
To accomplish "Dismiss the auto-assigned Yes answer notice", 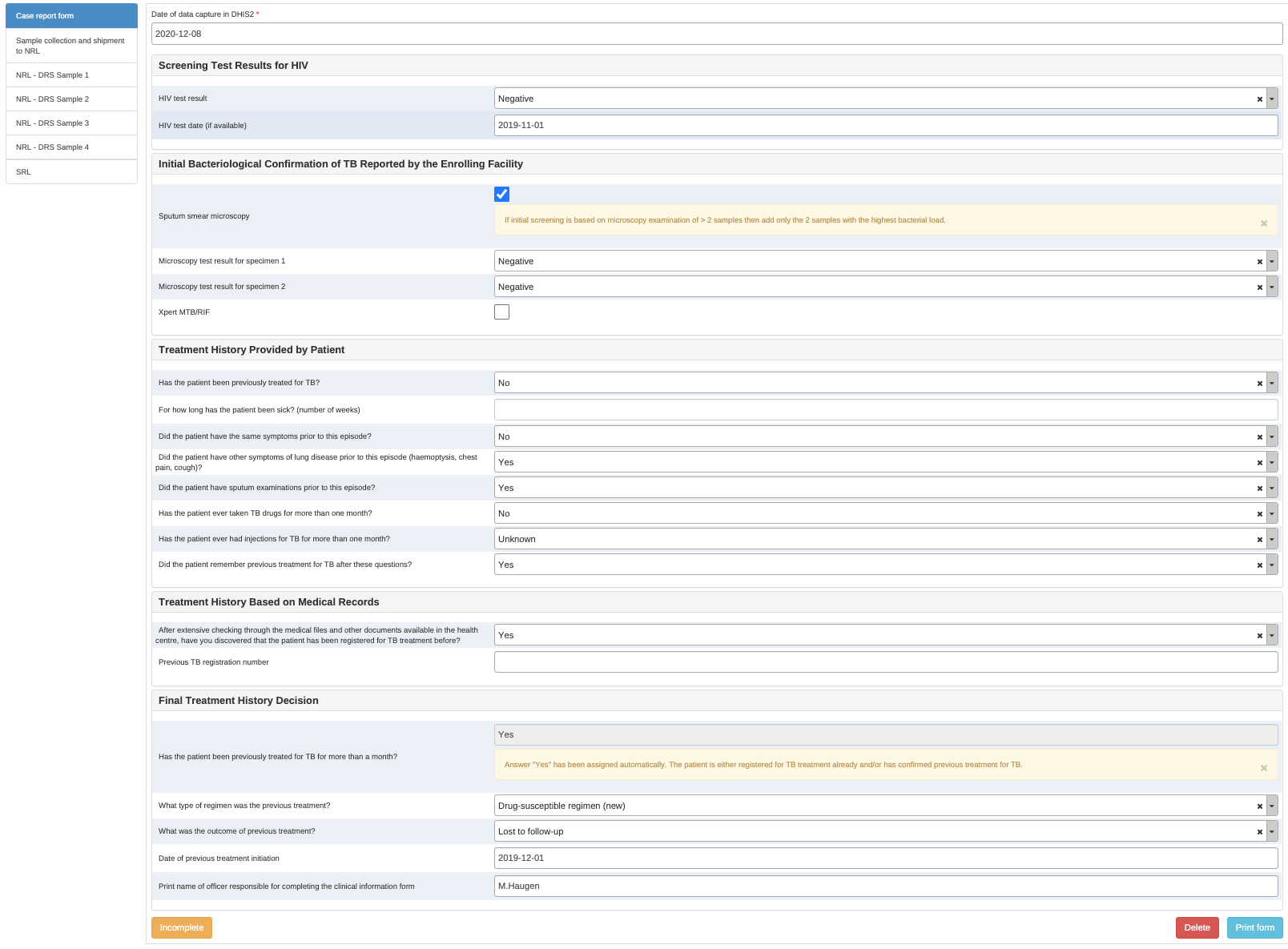I will 1264,768.
